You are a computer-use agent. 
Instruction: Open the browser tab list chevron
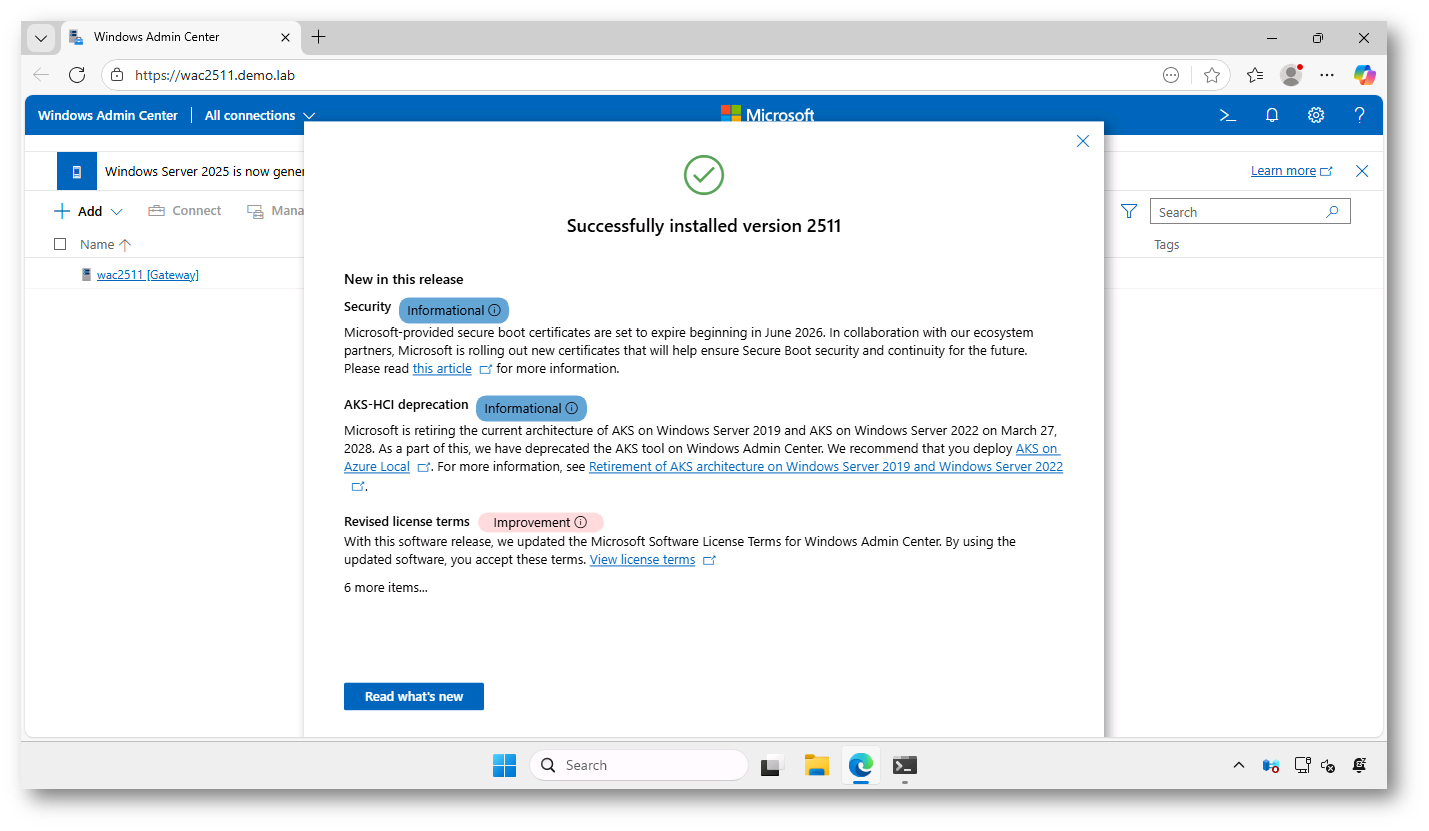click(41, 38)
